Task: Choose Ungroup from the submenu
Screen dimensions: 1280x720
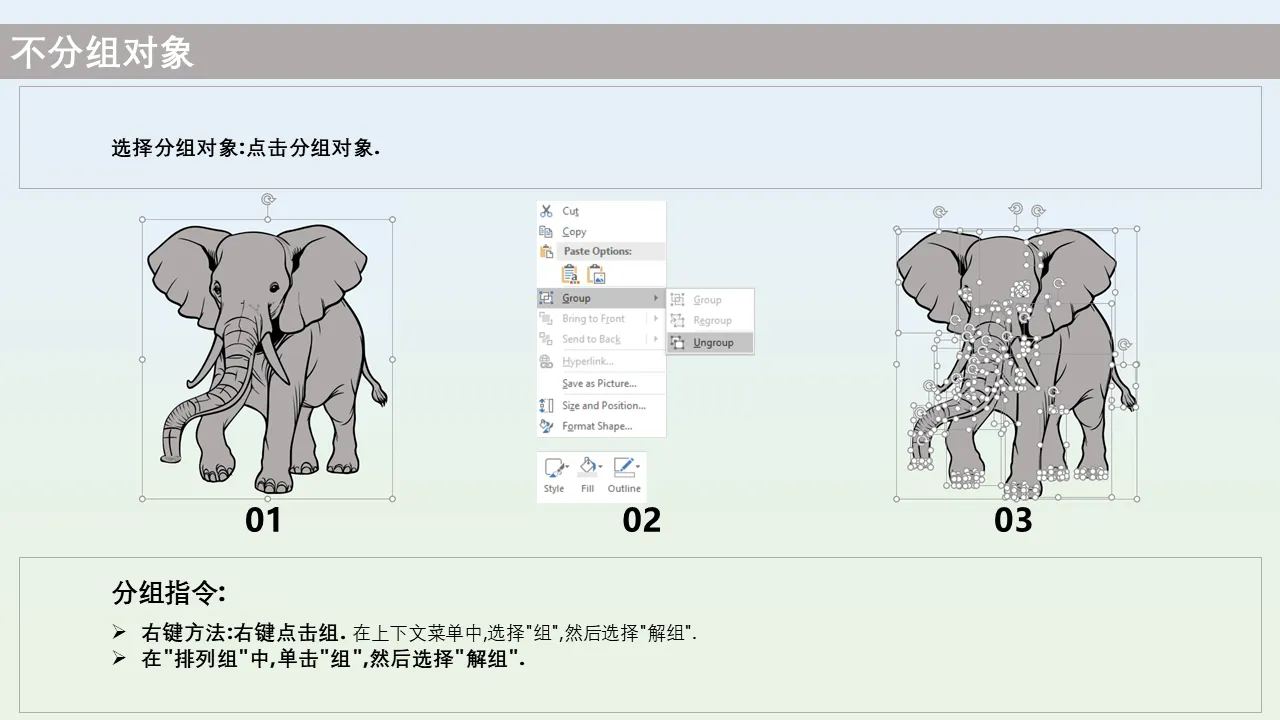Action: [x=713, y=342]
